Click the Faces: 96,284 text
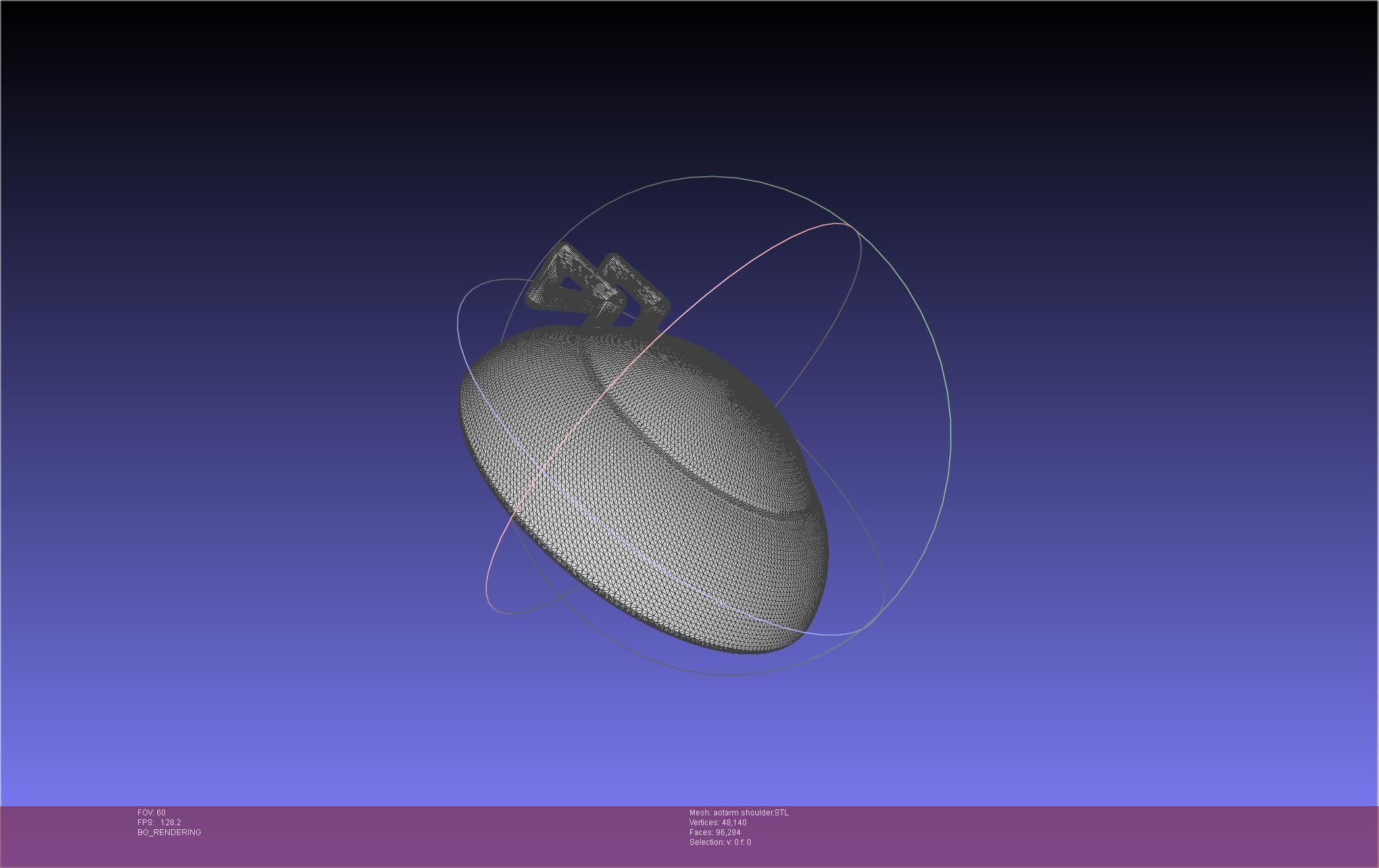1379x868 pixels. pyautogui.click(x=715, y=832)
